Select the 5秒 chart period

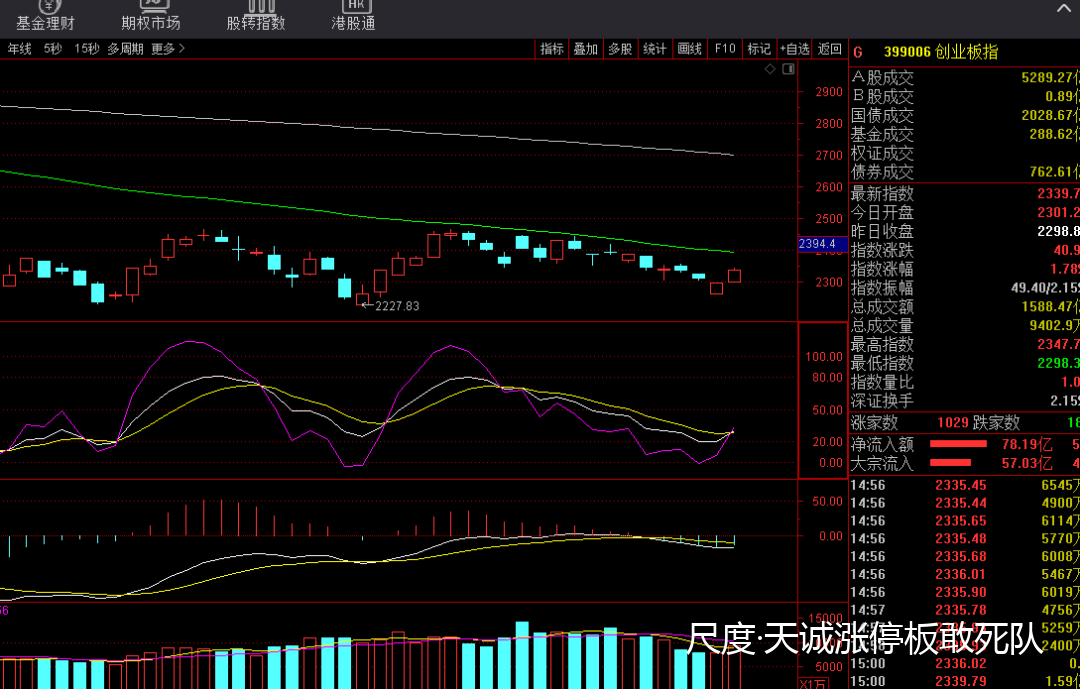53,48
